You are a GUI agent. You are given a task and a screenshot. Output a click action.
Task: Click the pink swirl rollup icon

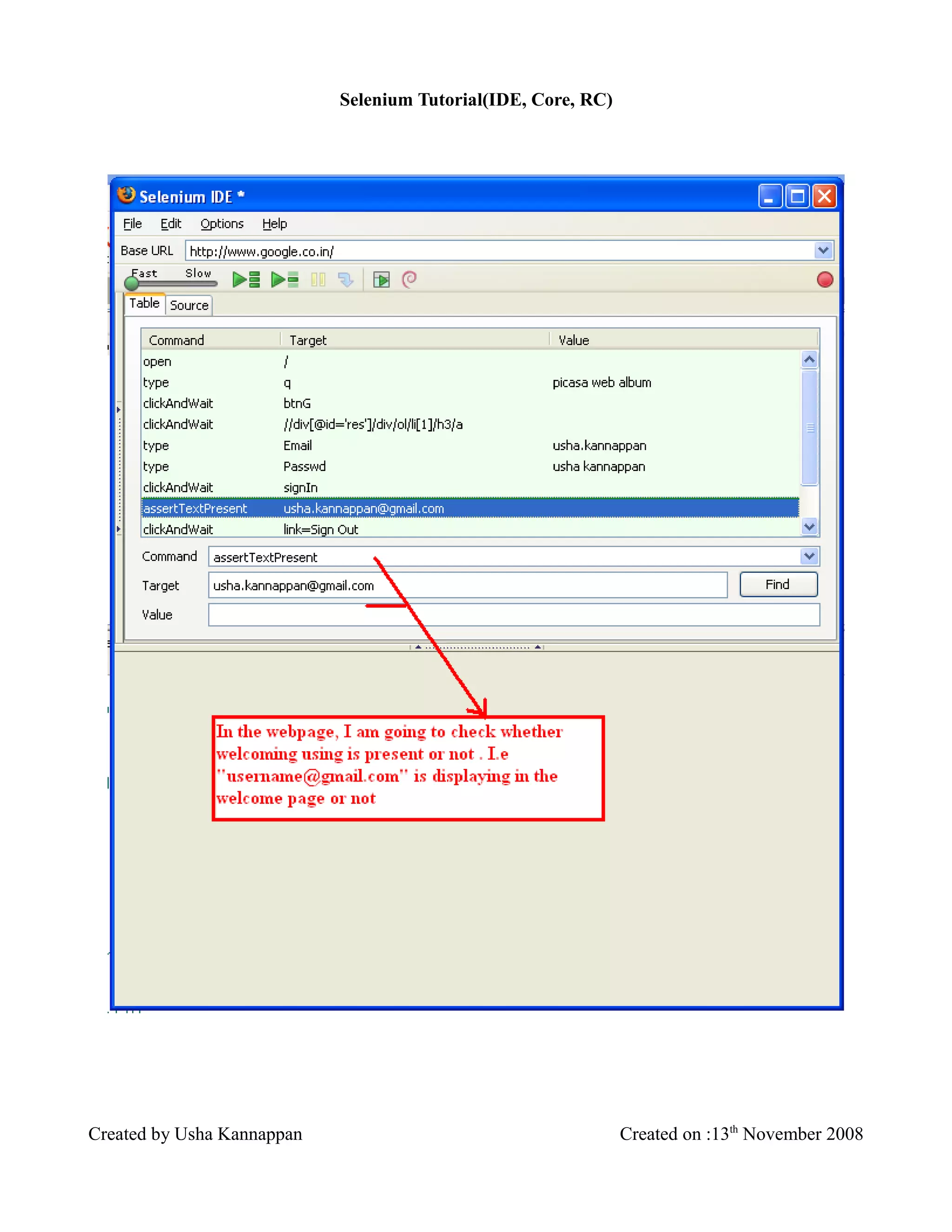point(410,279)
